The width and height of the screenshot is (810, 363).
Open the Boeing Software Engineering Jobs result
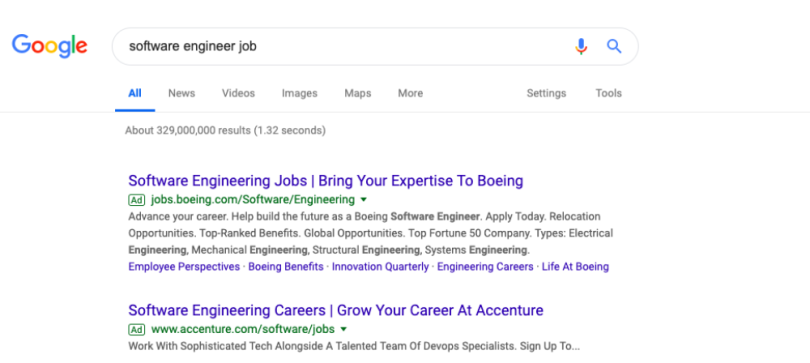point(326,181)
